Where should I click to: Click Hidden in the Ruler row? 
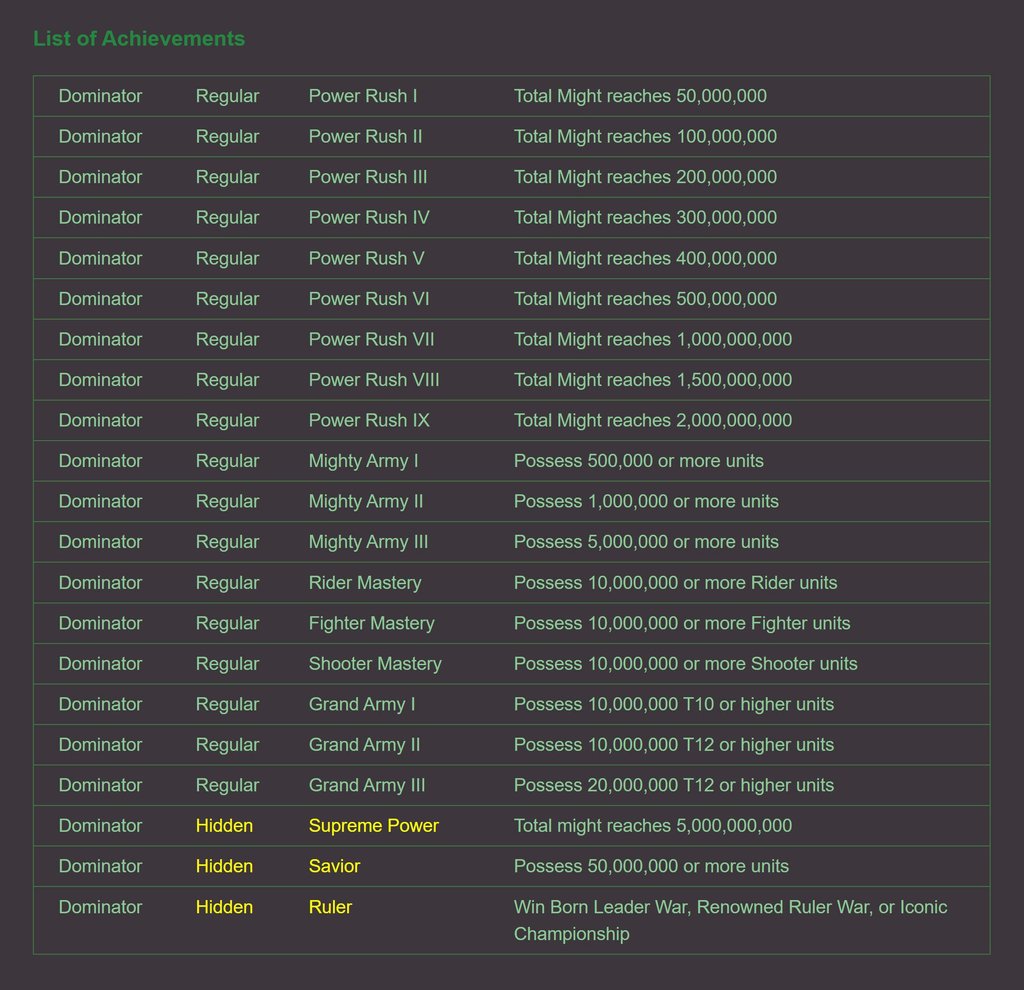224,908
